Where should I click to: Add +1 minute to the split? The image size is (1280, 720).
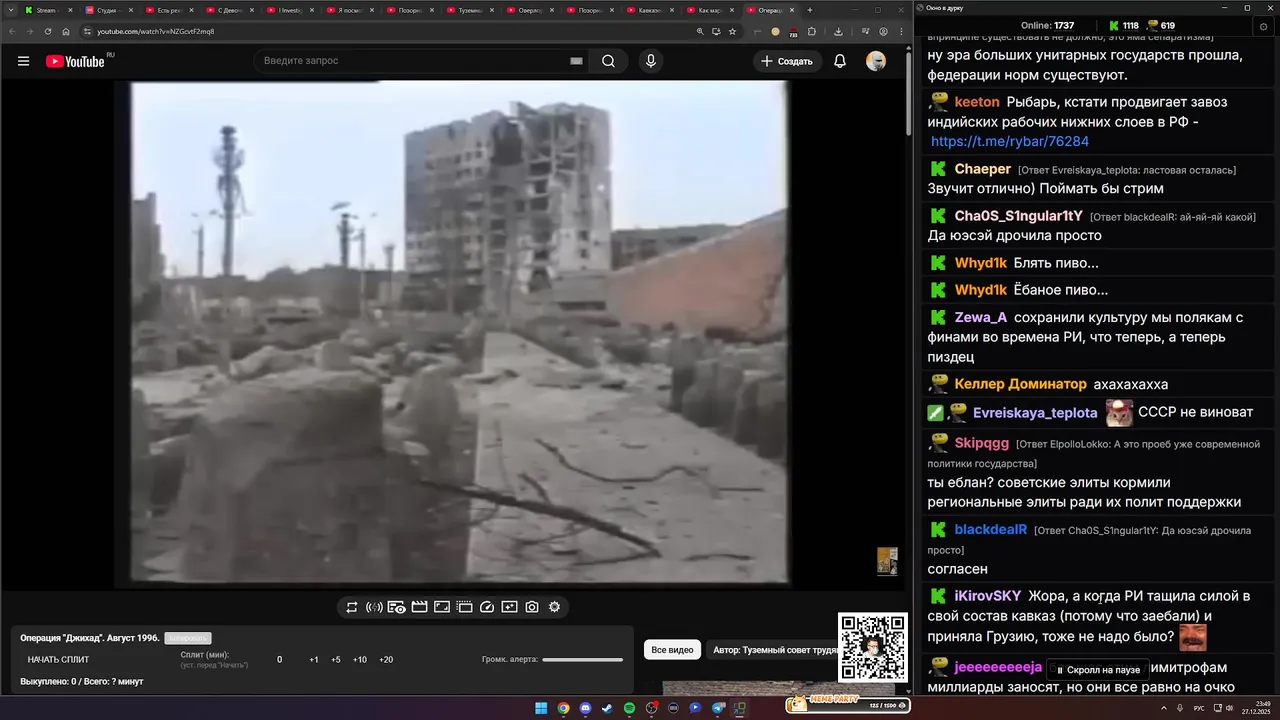314,660
